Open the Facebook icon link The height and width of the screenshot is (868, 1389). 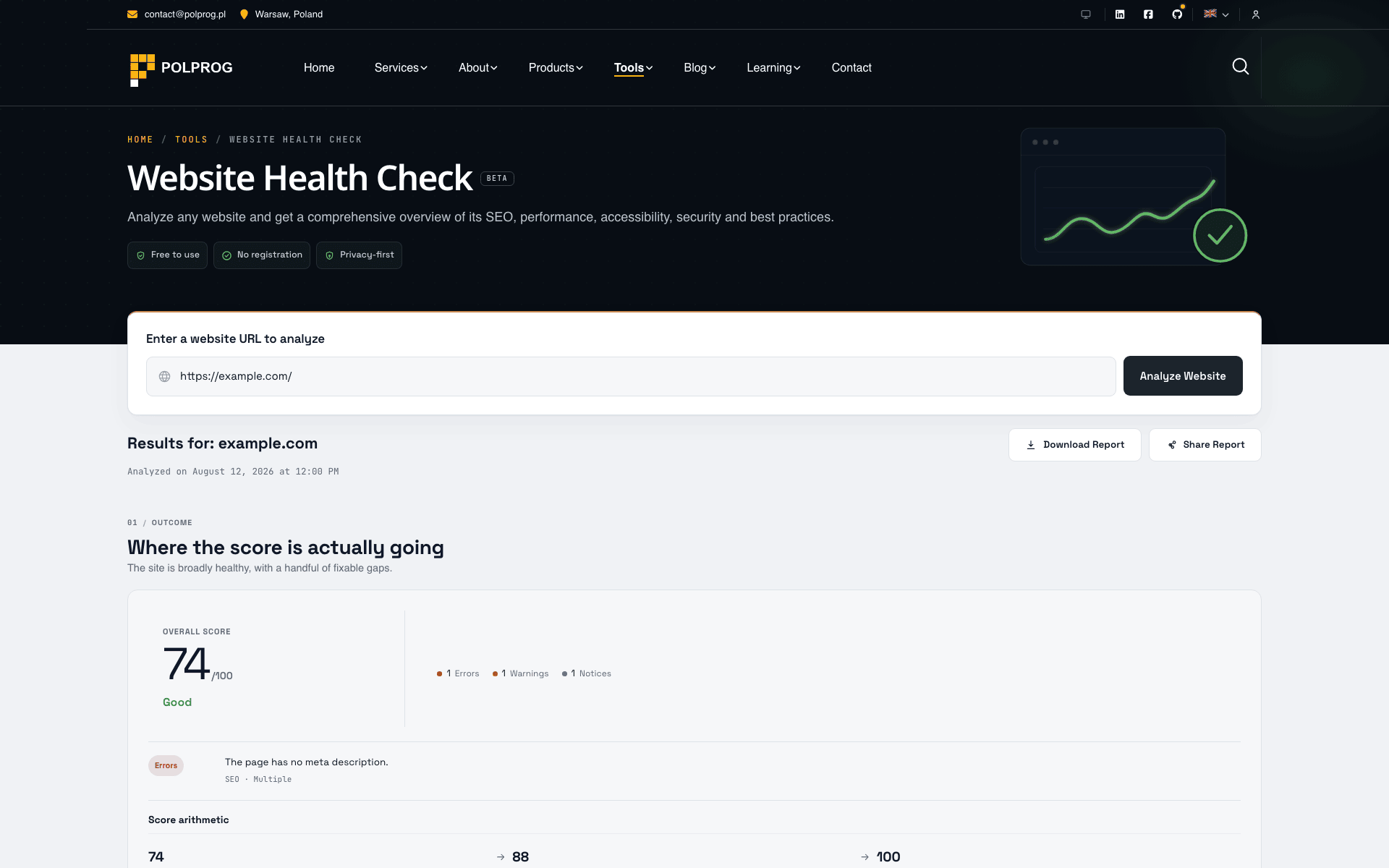pyautogui.click(x=1148, y=14)
